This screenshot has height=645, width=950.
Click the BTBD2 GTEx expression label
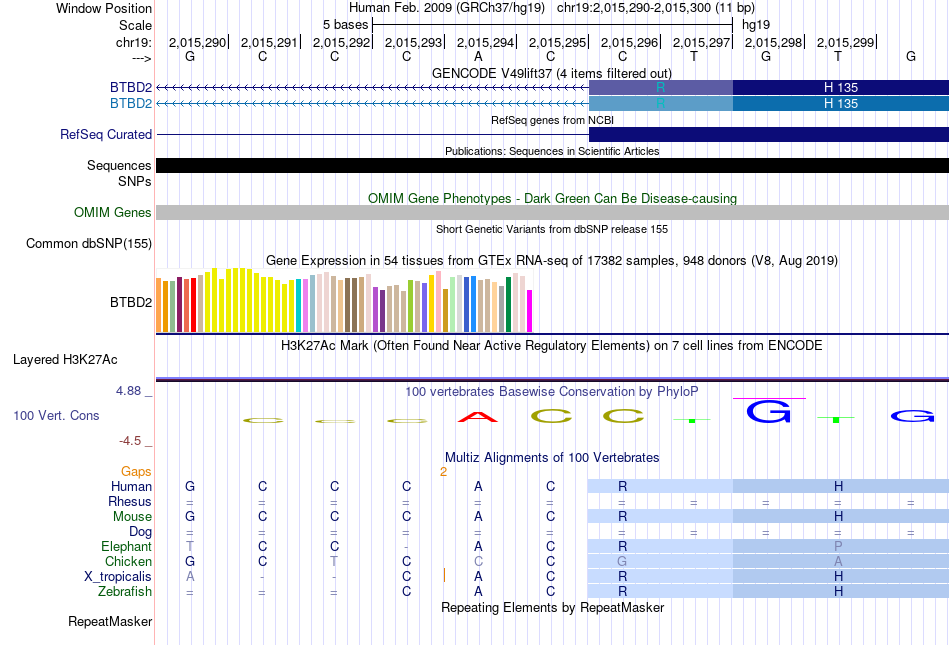click(131, 302)
